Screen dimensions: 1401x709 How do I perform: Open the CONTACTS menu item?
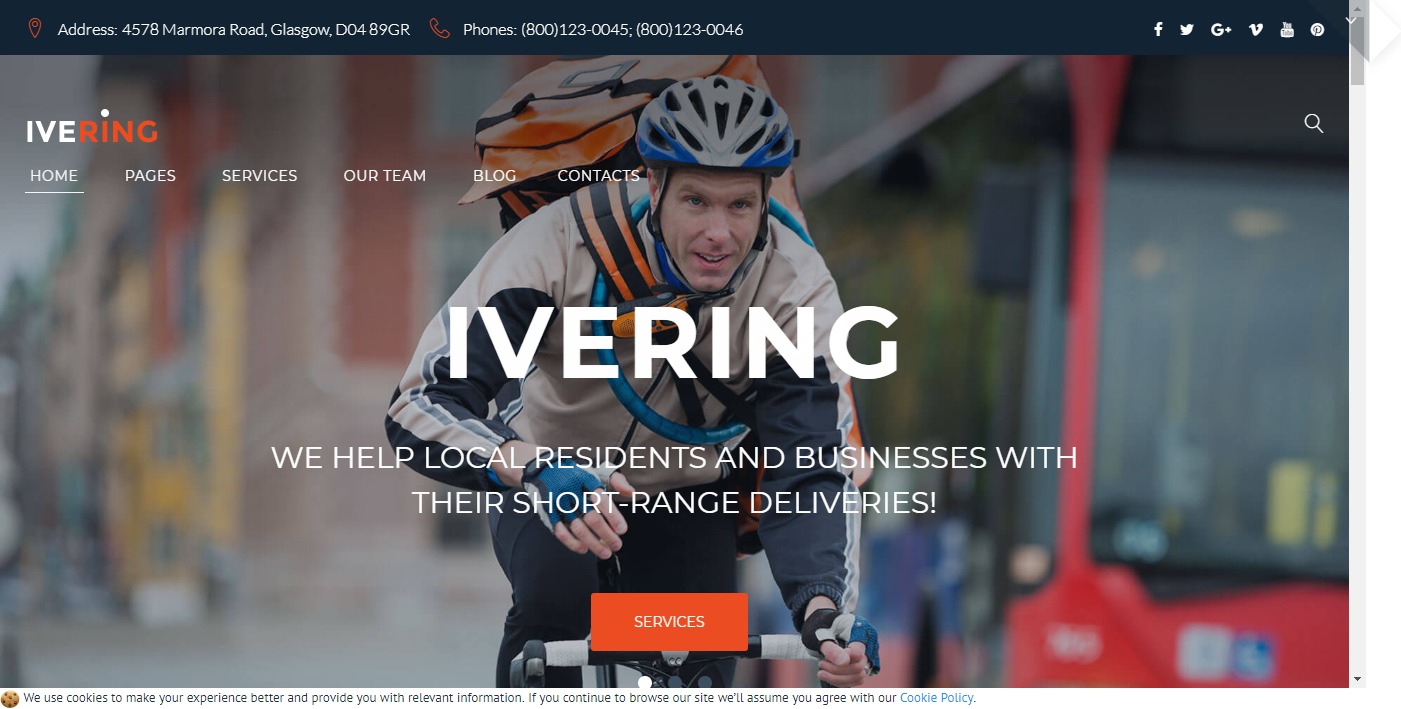tap(598, 175)
